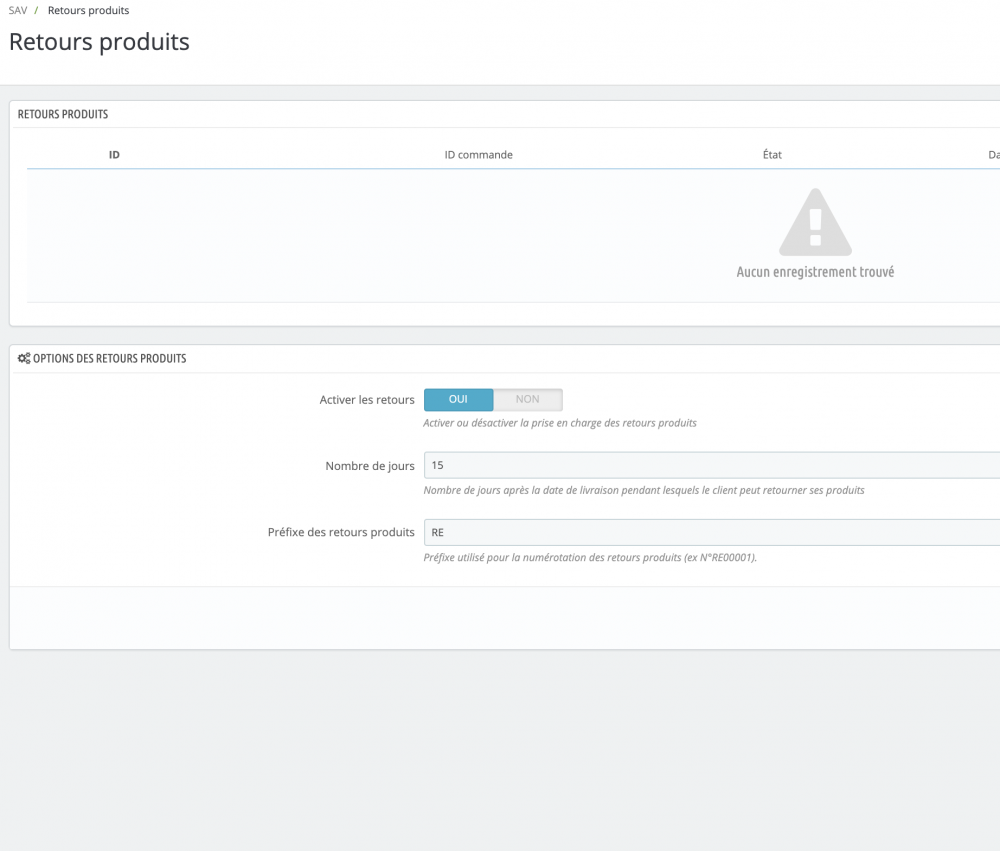Screen dimensions: 1000x851
Task: Focus the Préfixe des retours produits field
Action: [710, 532]
